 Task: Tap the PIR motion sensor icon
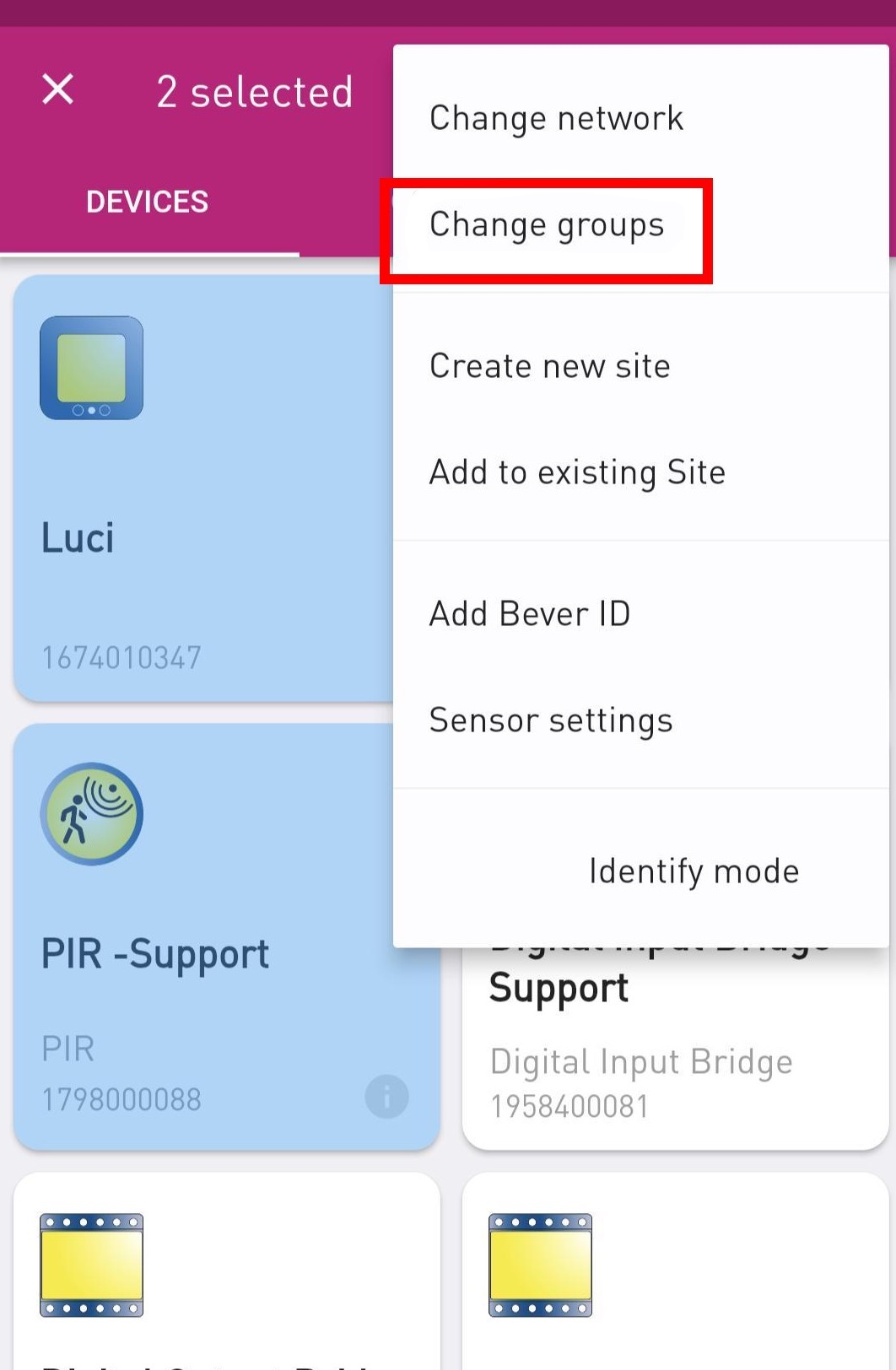tap(91, 814)
